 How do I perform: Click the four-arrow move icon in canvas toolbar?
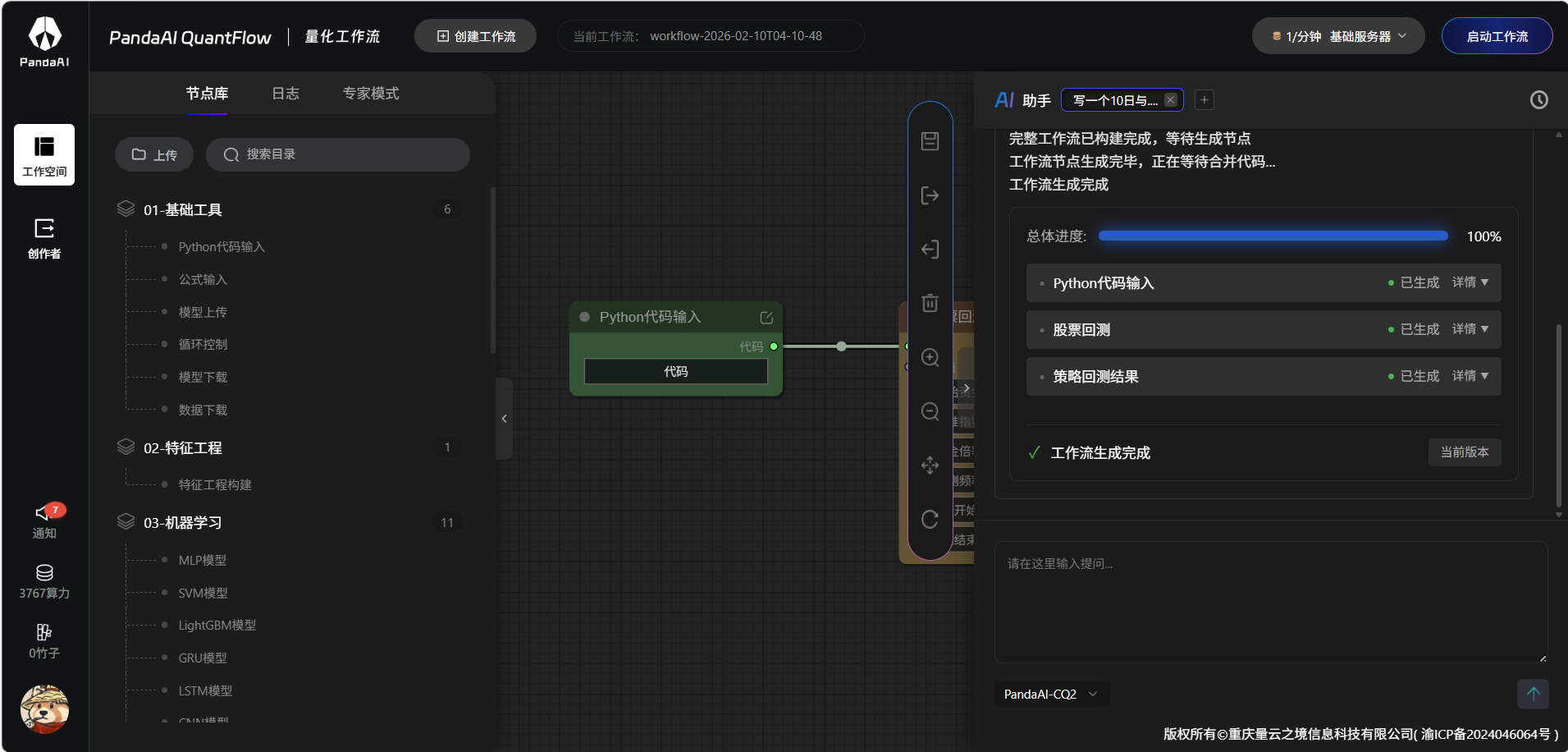930,465
